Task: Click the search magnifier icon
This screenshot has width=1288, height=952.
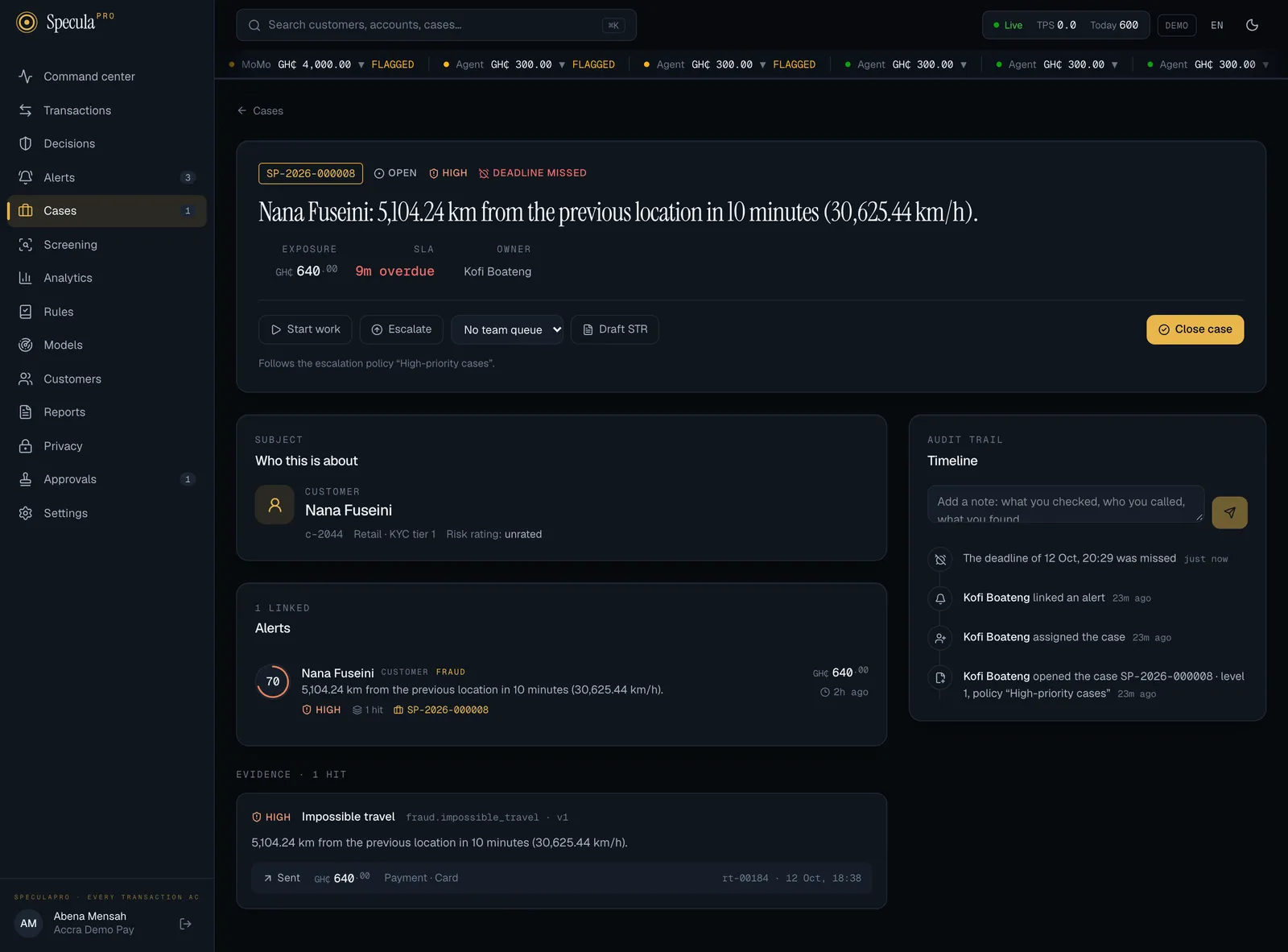Action: [254, 25]
